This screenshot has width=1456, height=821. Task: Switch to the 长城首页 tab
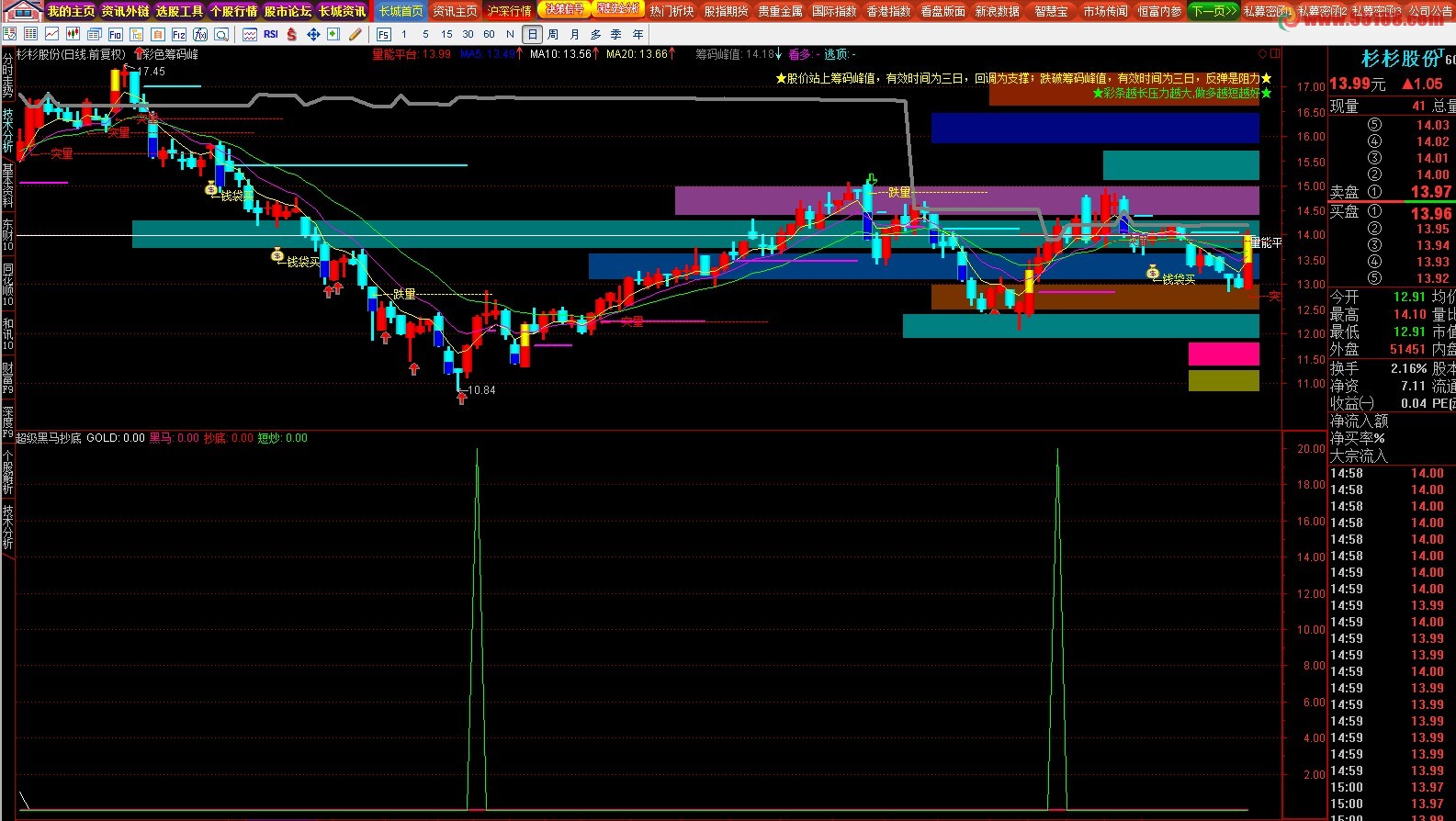pos(401,11)
